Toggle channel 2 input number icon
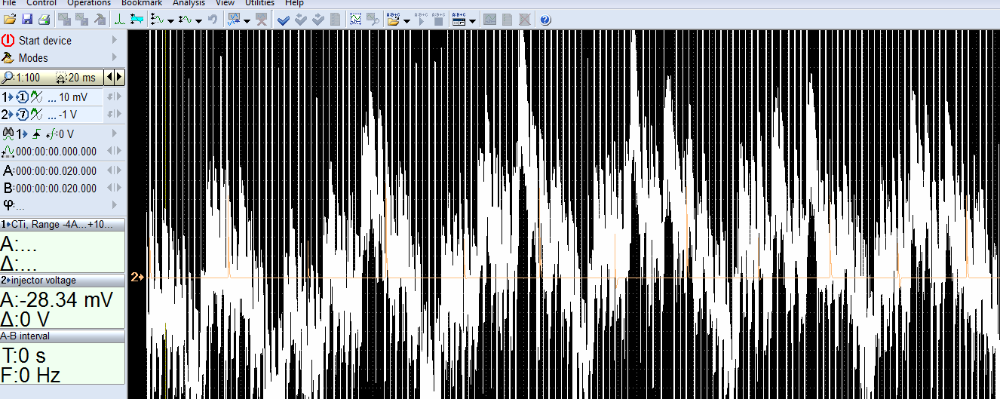 (x=22, y=115)
